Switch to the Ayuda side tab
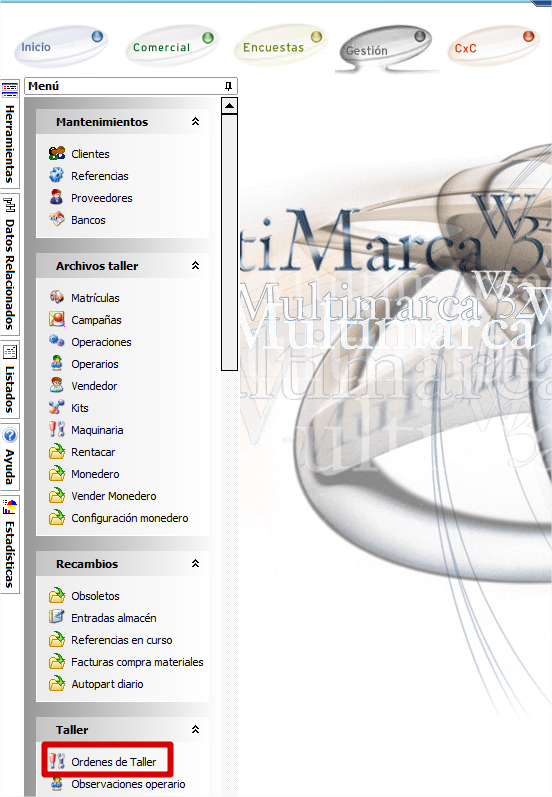 point(10,456)
